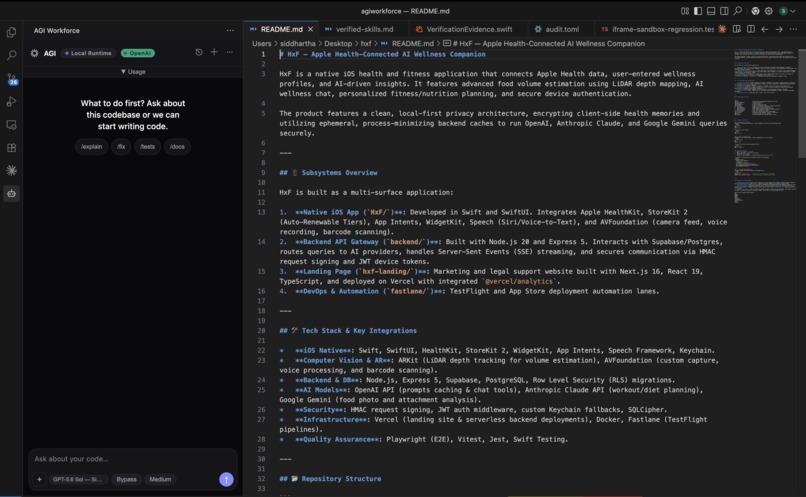
Task: Click the green OpenAI provider badge
Action: (x=138, y=53)
